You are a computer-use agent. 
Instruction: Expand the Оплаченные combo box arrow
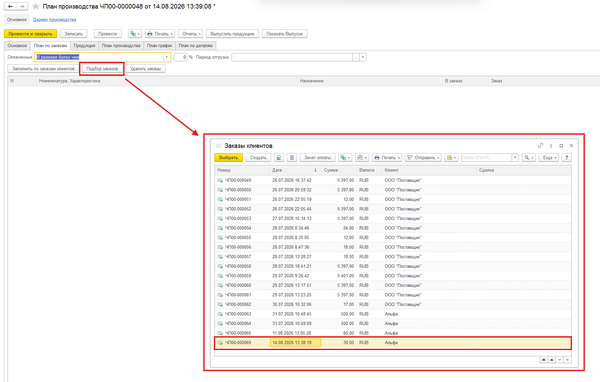coord(166,57)
